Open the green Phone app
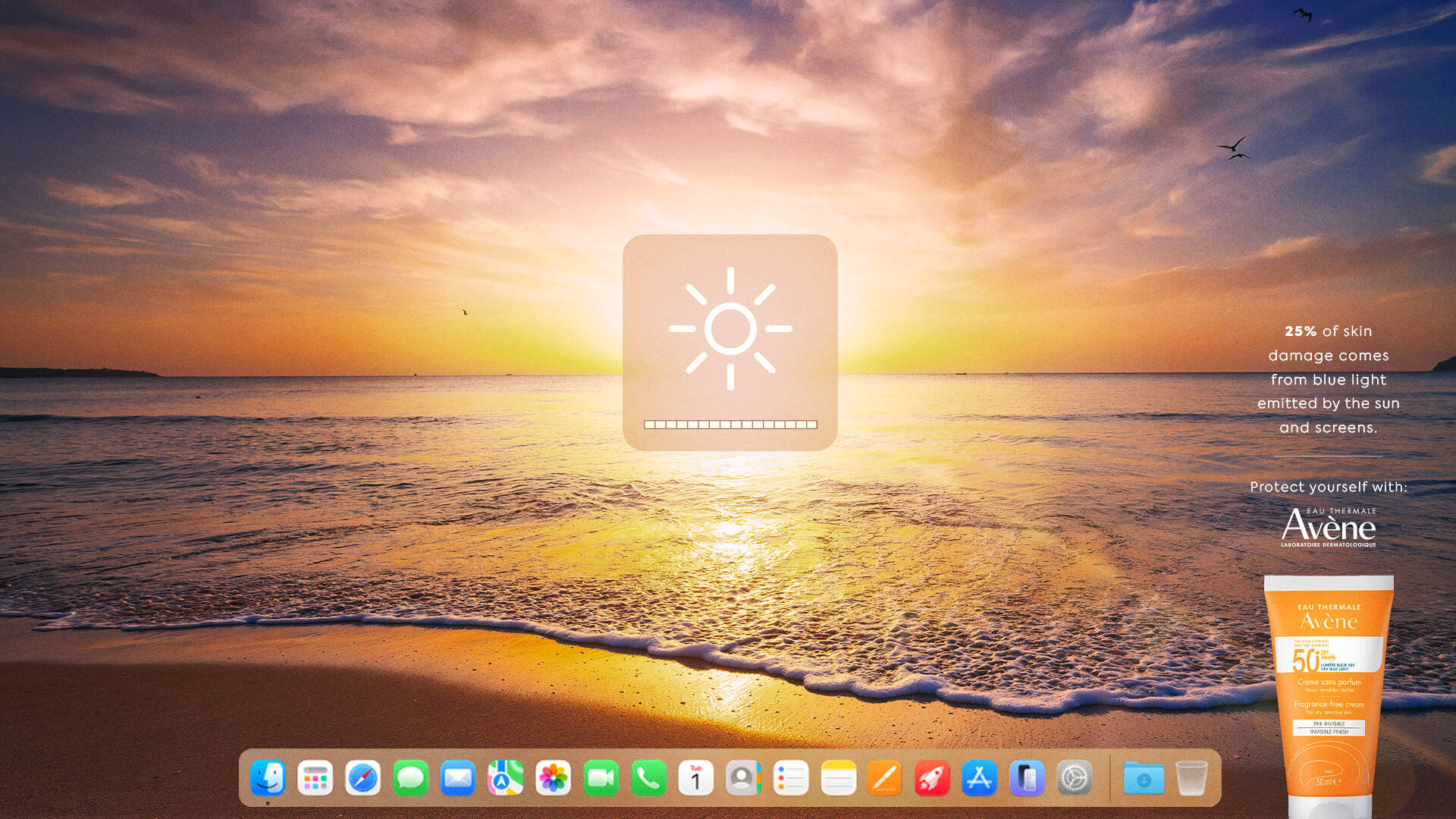The height and width of the screenshot is (819, 1456). click(x=648, y=778)
